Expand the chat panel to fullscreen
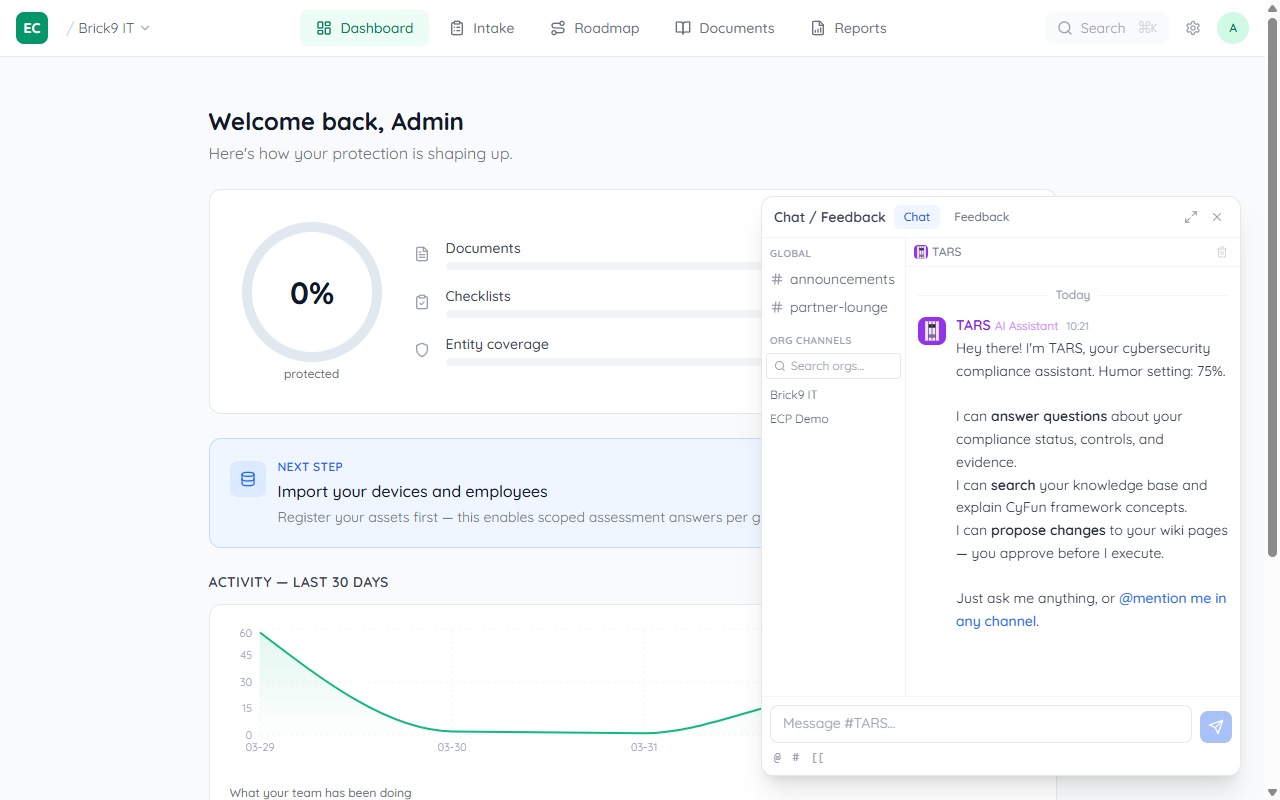Image resolution: width=1280 pixels, height=800 pixels. coord(1191,217)
